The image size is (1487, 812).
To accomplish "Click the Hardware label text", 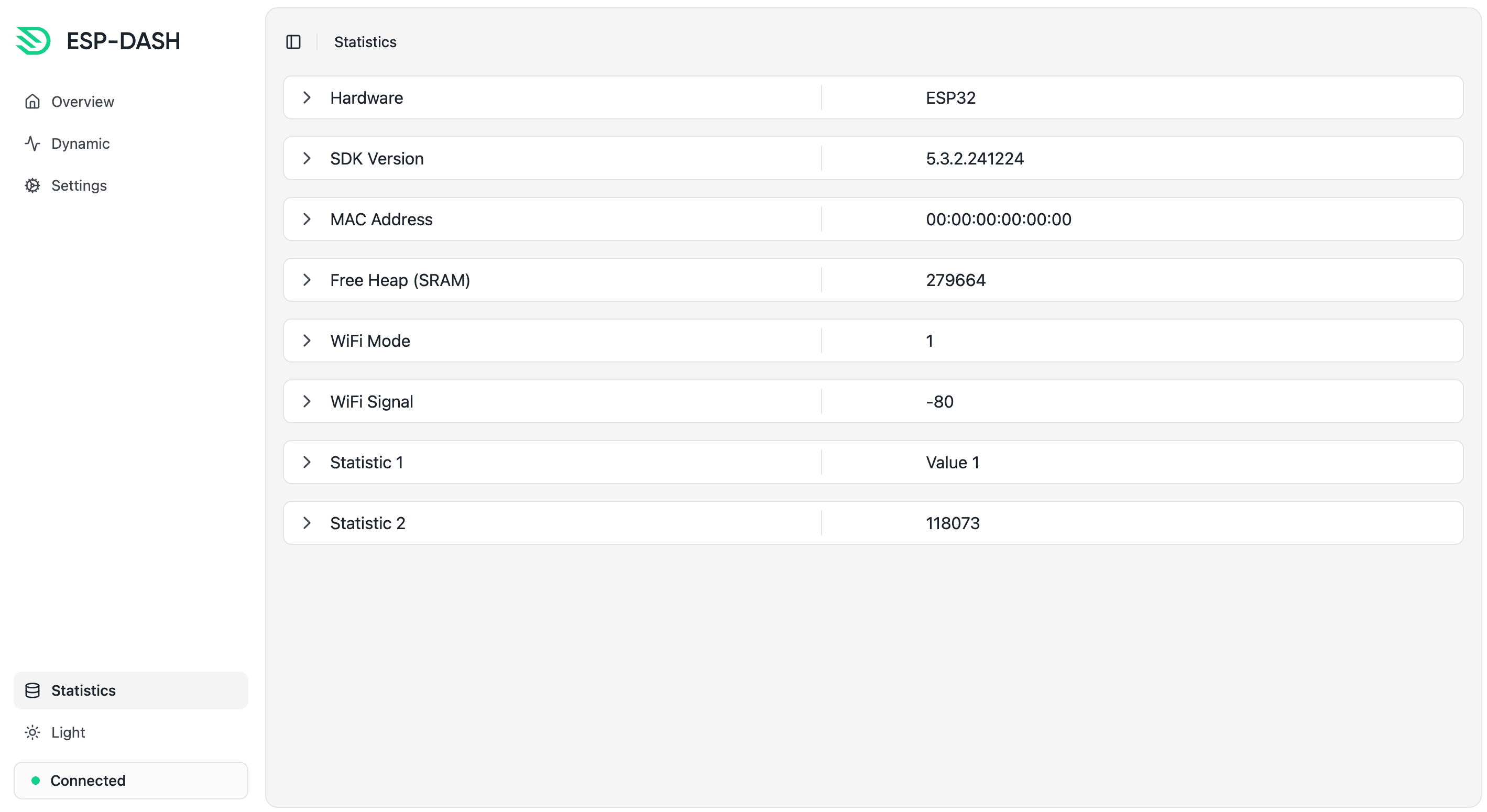I will tap(367, 97).
